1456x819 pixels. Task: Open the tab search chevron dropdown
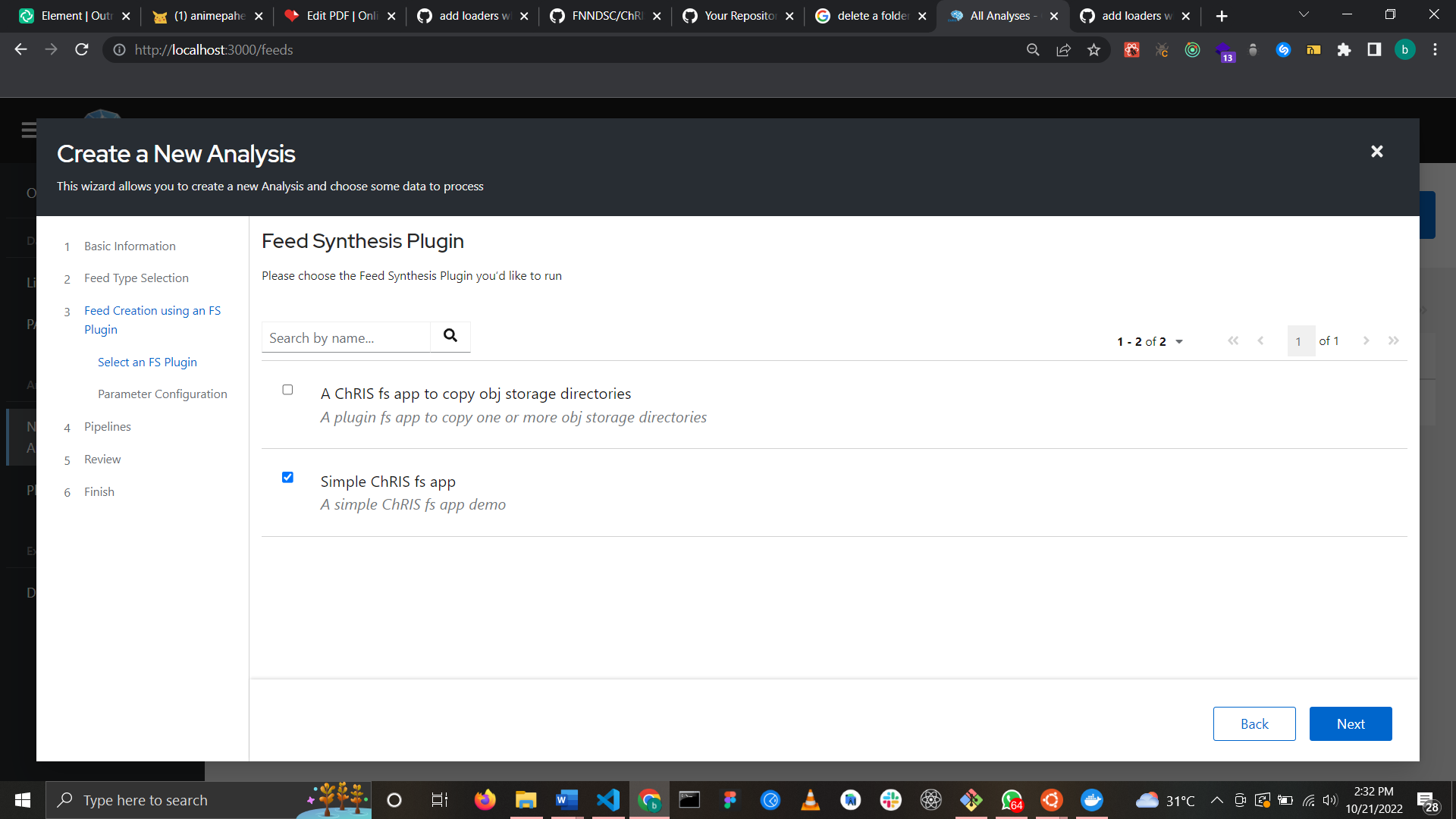(x=1304, y=15)
